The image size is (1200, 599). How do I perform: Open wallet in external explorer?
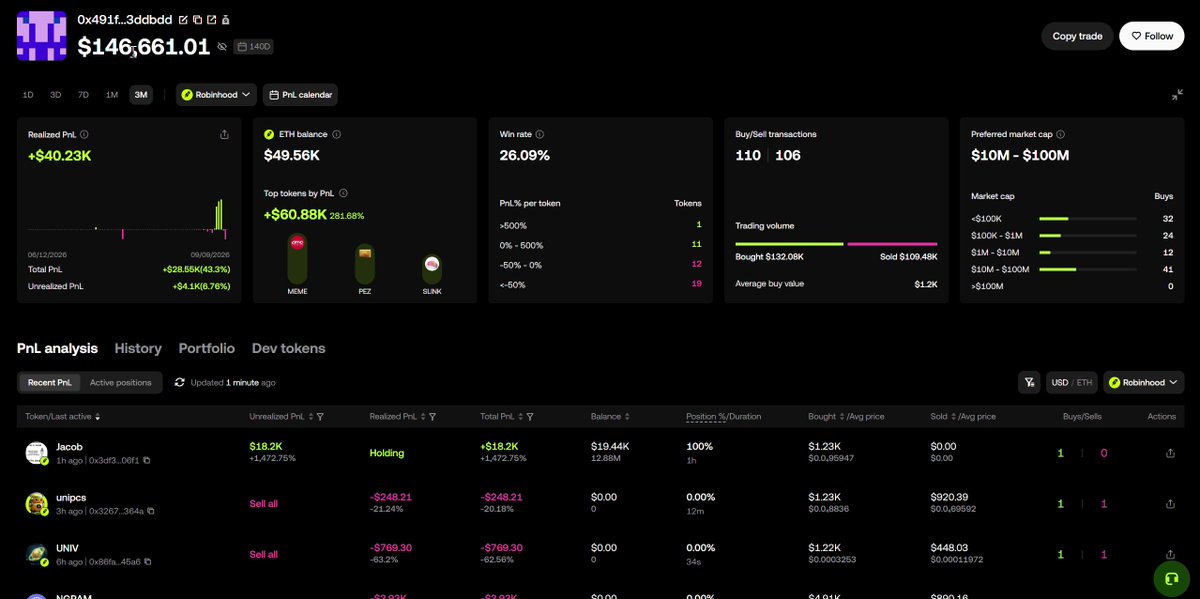click(211, 20)
